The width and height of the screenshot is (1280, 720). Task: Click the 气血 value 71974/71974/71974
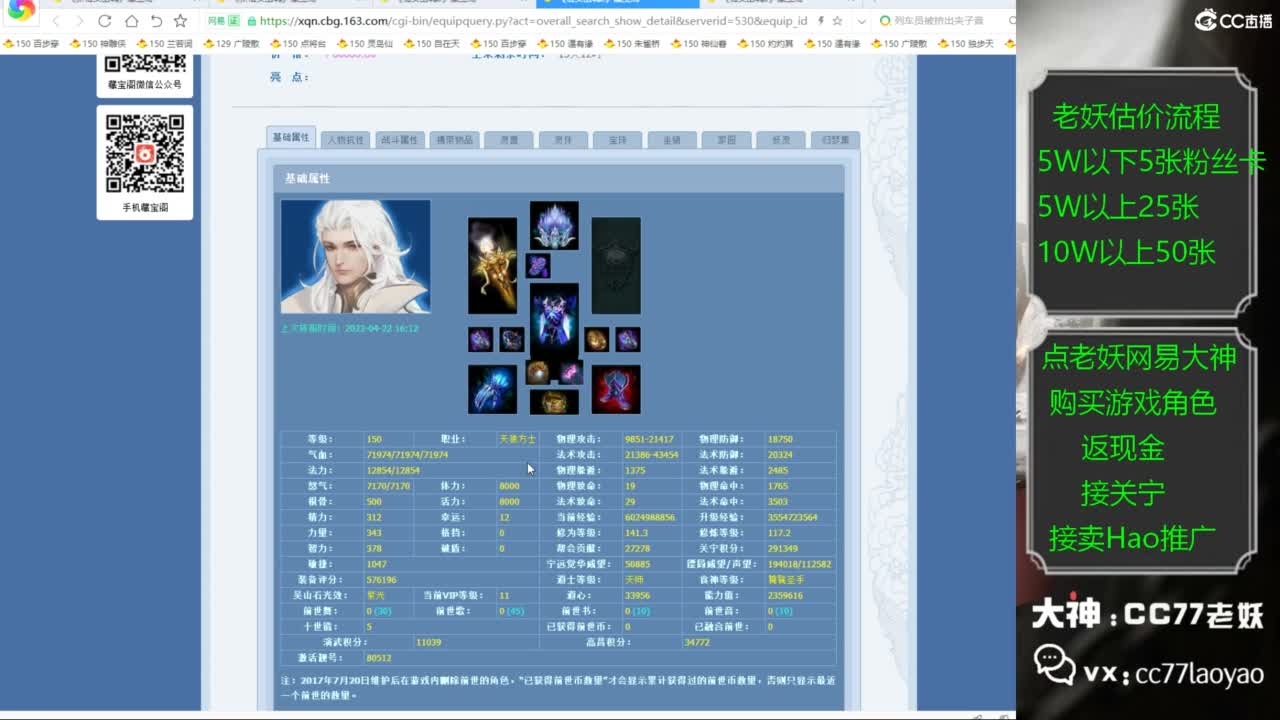point(407,455)
